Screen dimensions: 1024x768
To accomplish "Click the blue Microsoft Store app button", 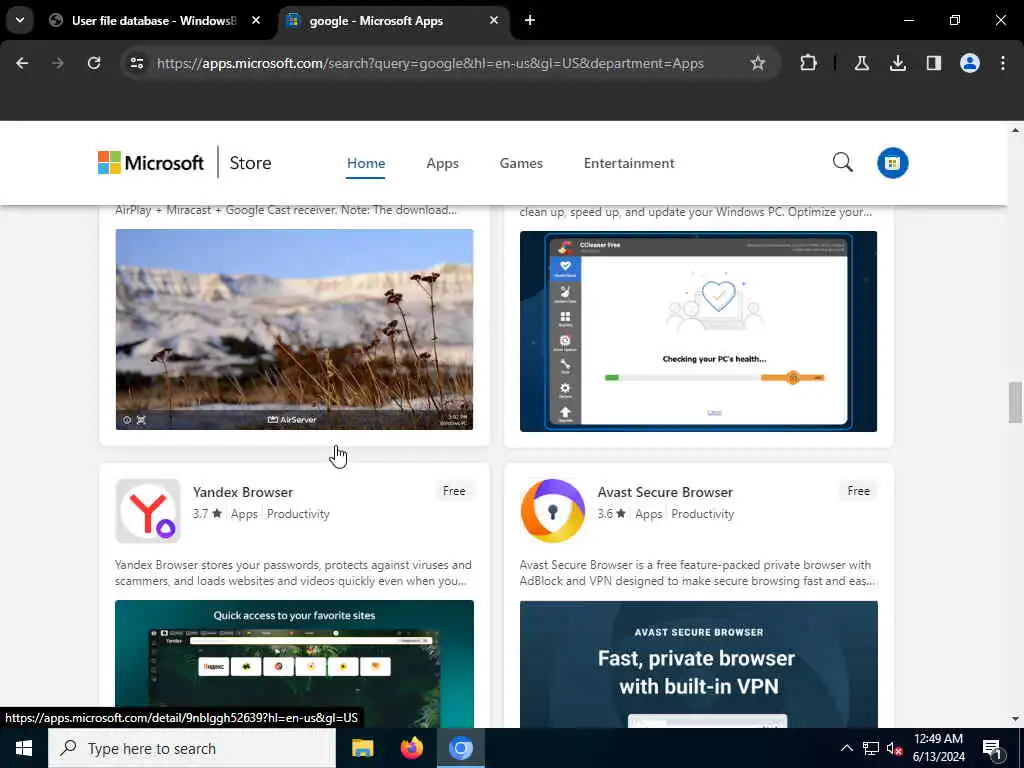I will point(892,163).
